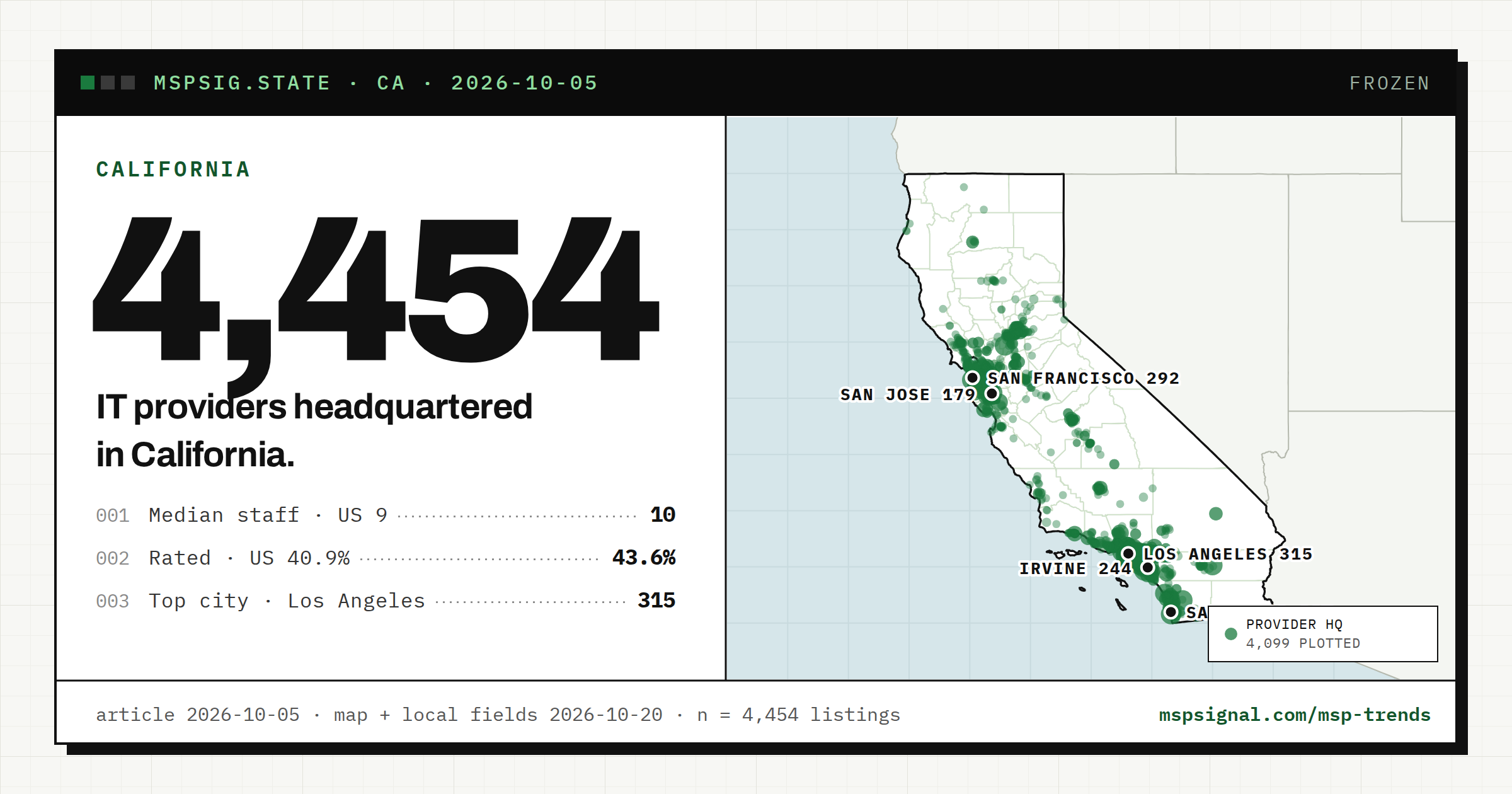Click the FROZEN status label
The image size is (1512, 794).
(1390, 83)
